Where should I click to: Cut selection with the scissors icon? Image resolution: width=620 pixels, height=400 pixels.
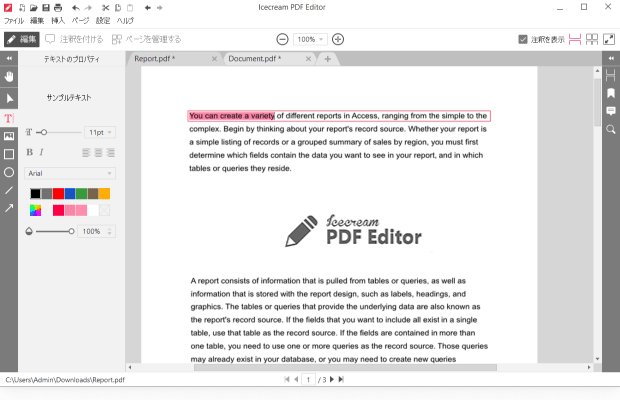click(106, 8)
